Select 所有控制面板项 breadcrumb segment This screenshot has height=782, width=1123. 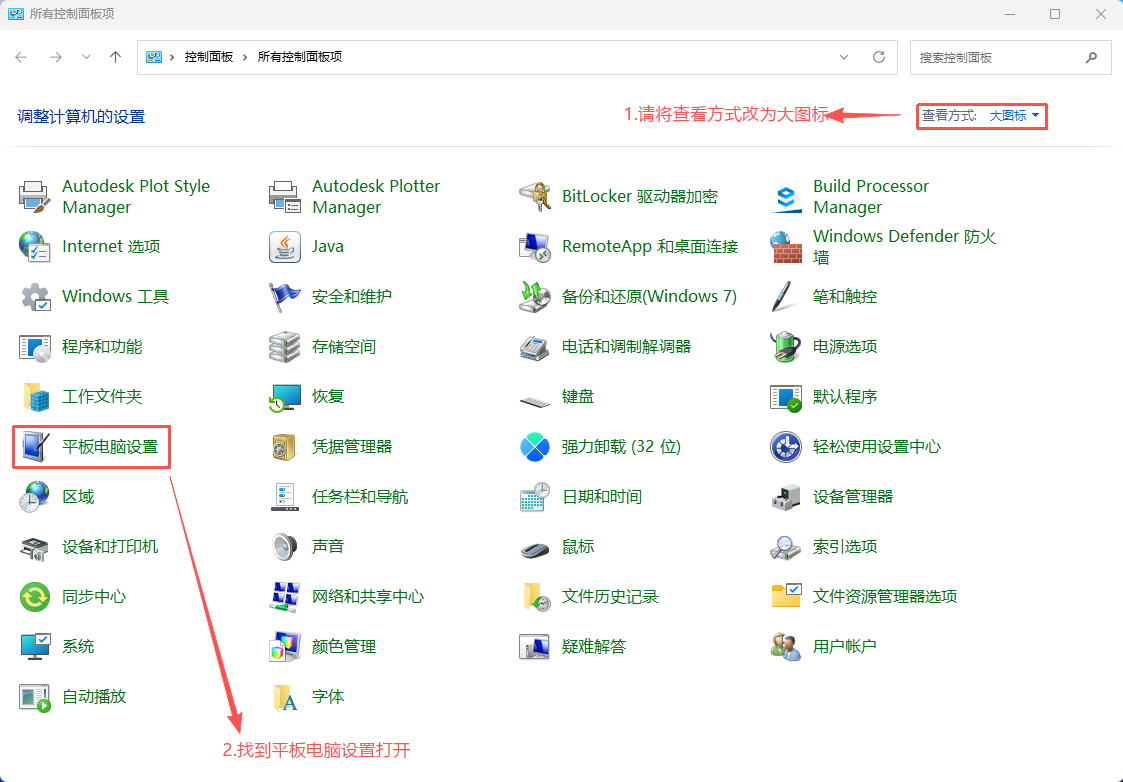[x=300, y=57]
